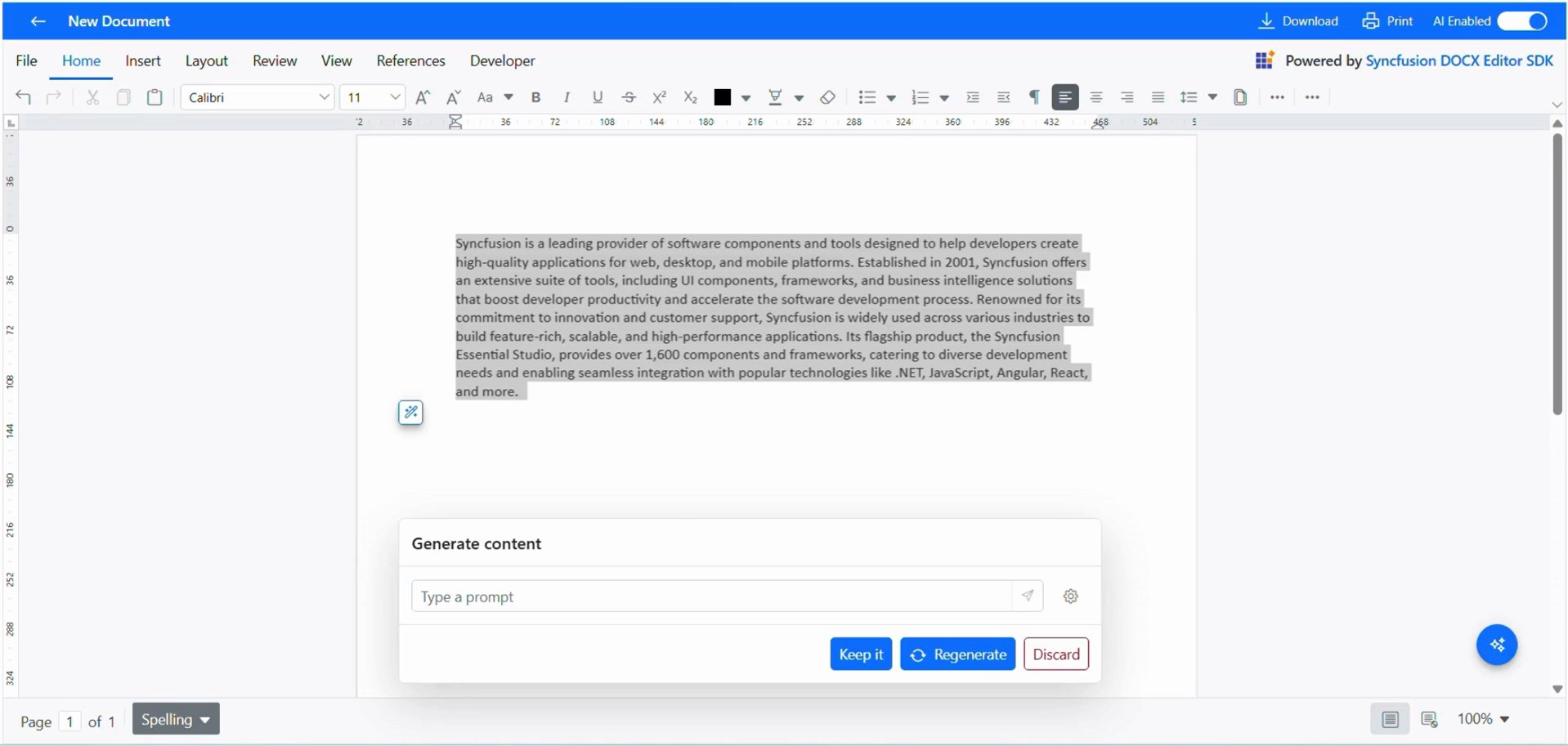
Task: Click the AI magic wand icon beside text
Action: tap(410, 413)
